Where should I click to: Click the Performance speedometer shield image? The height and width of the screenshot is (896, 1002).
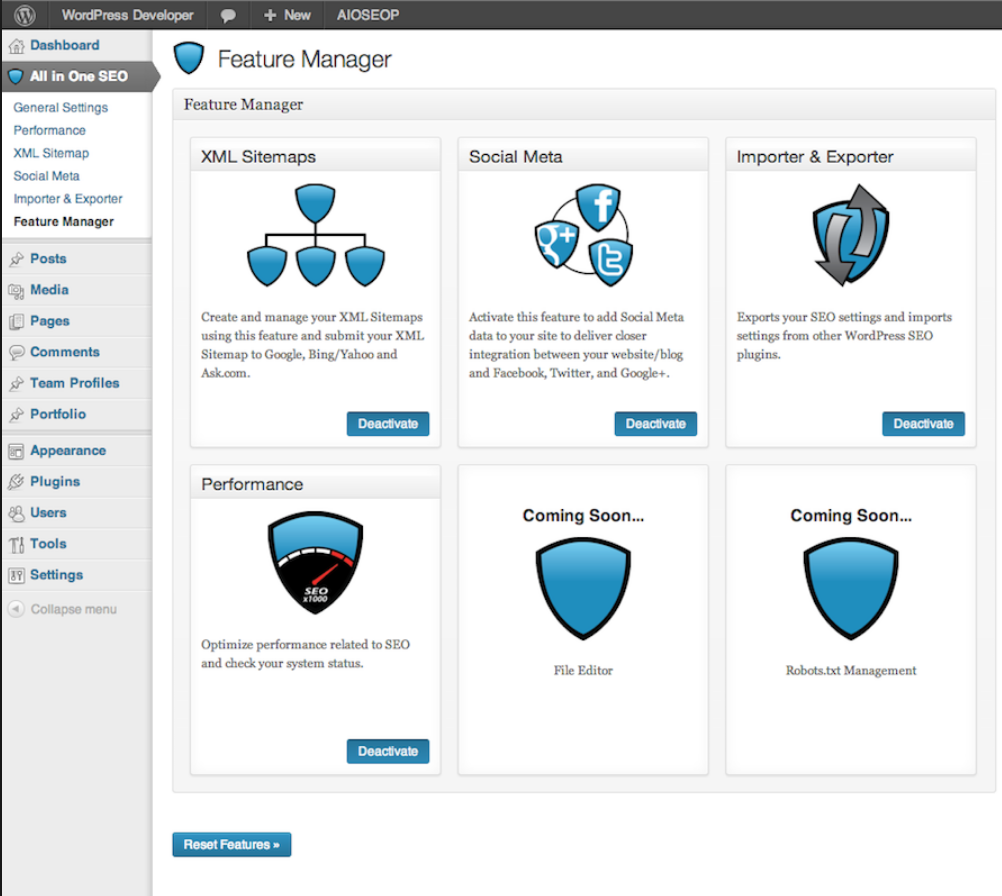[x=316, y=562]
